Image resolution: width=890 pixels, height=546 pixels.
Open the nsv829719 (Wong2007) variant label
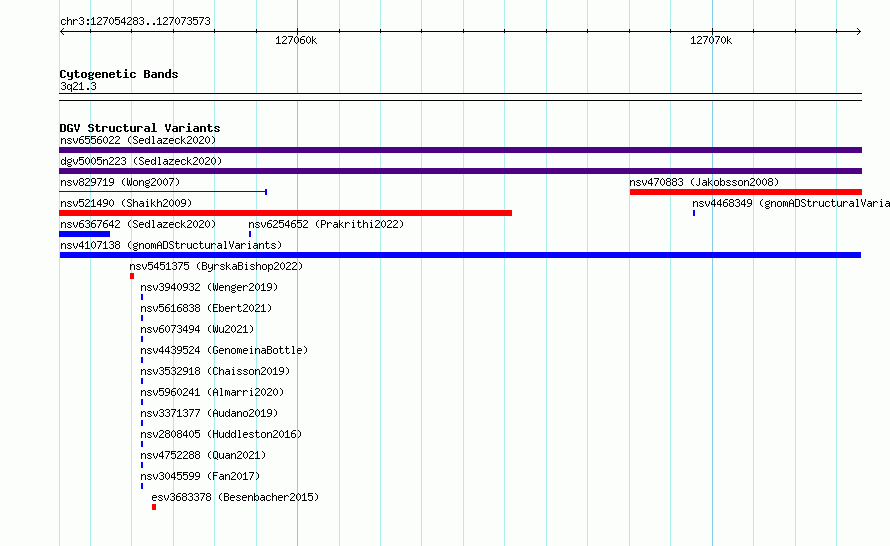[120, 182]
